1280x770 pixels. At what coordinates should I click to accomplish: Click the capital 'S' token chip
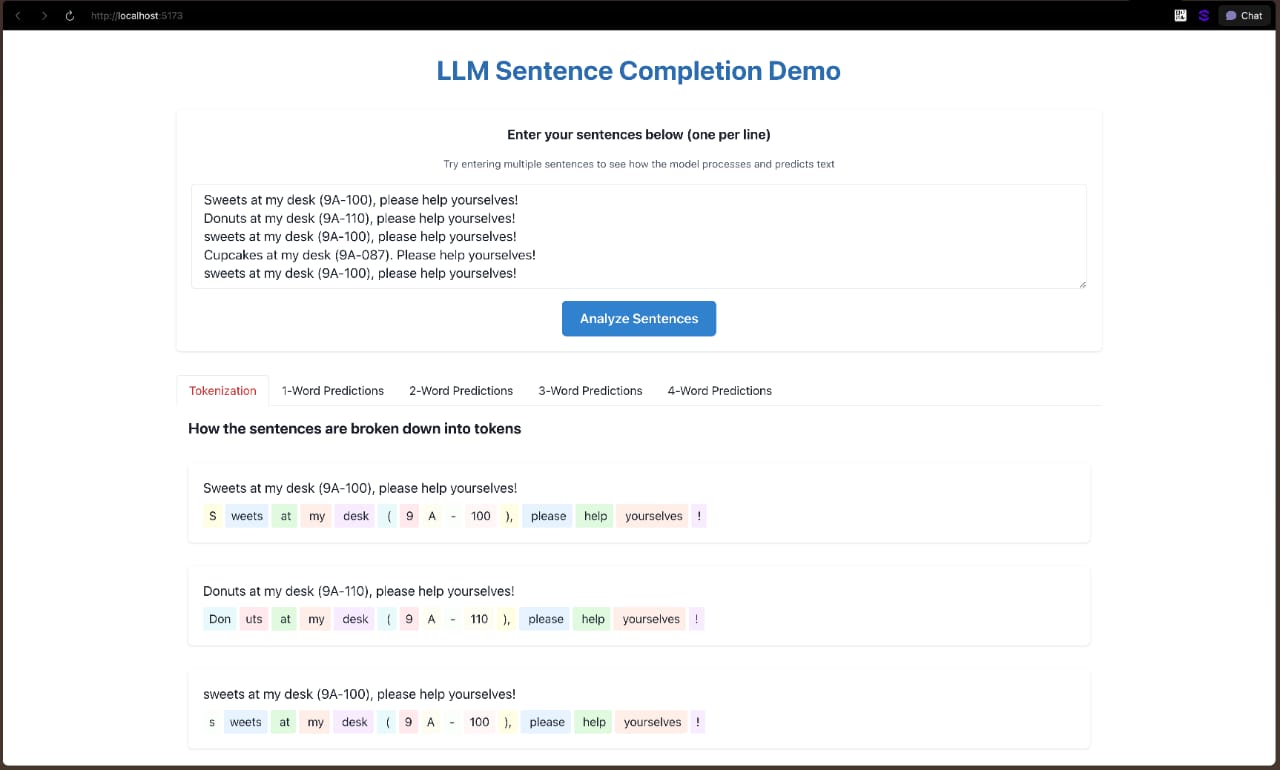[213, 516]
